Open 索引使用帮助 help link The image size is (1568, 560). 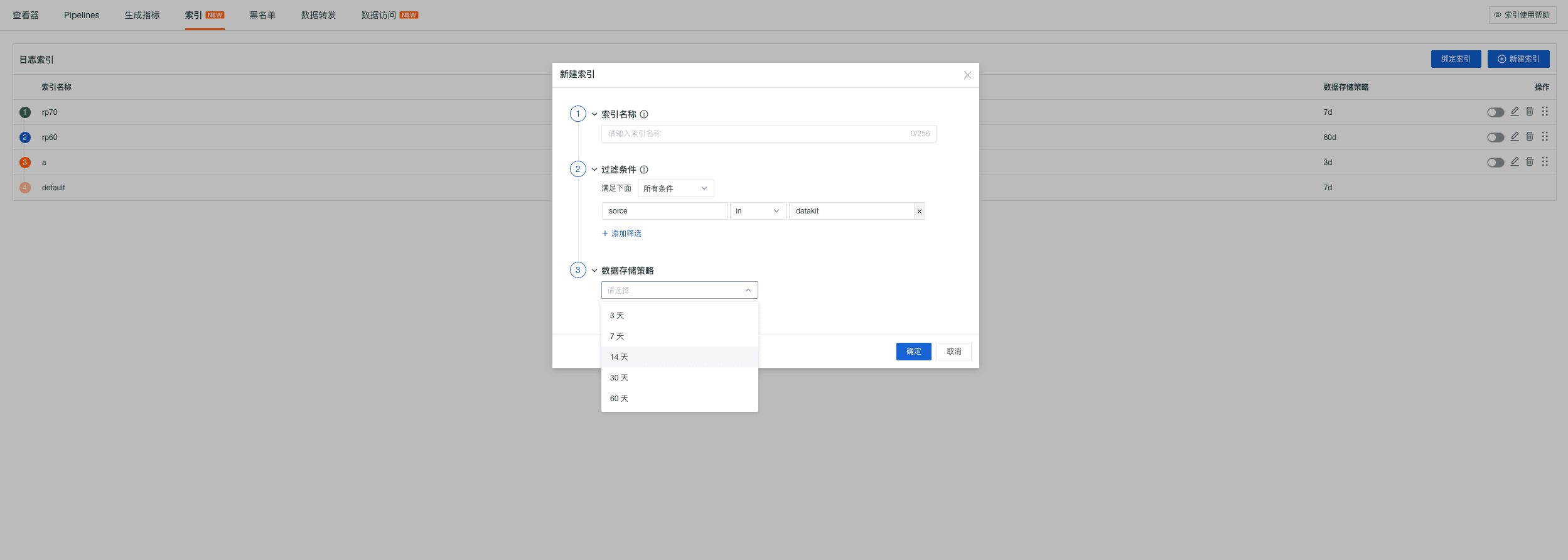coord(1522,15)
